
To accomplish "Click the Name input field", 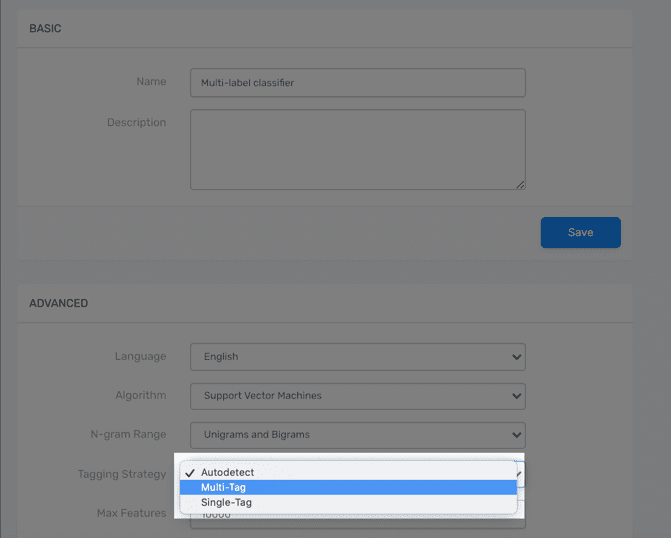I will tap(357, 82).
